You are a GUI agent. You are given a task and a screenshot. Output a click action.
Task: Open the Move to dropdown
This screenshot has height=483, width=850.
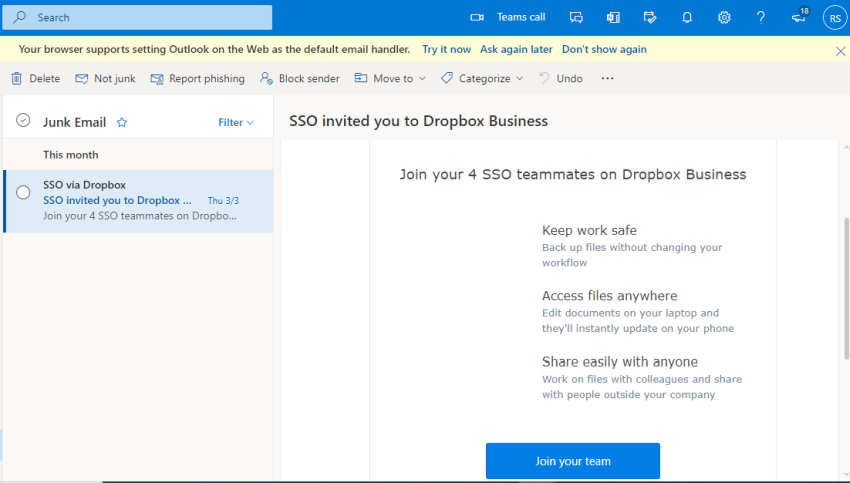[x=390, y=79]
